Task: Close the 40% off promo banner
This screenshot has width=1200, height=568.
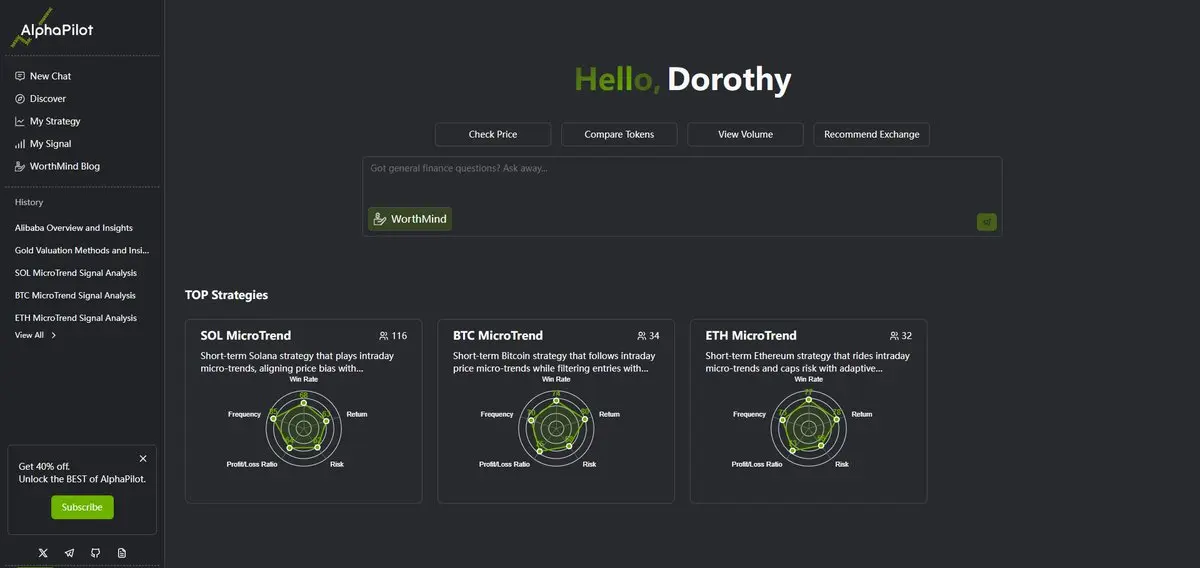Action: coord(143,458)
